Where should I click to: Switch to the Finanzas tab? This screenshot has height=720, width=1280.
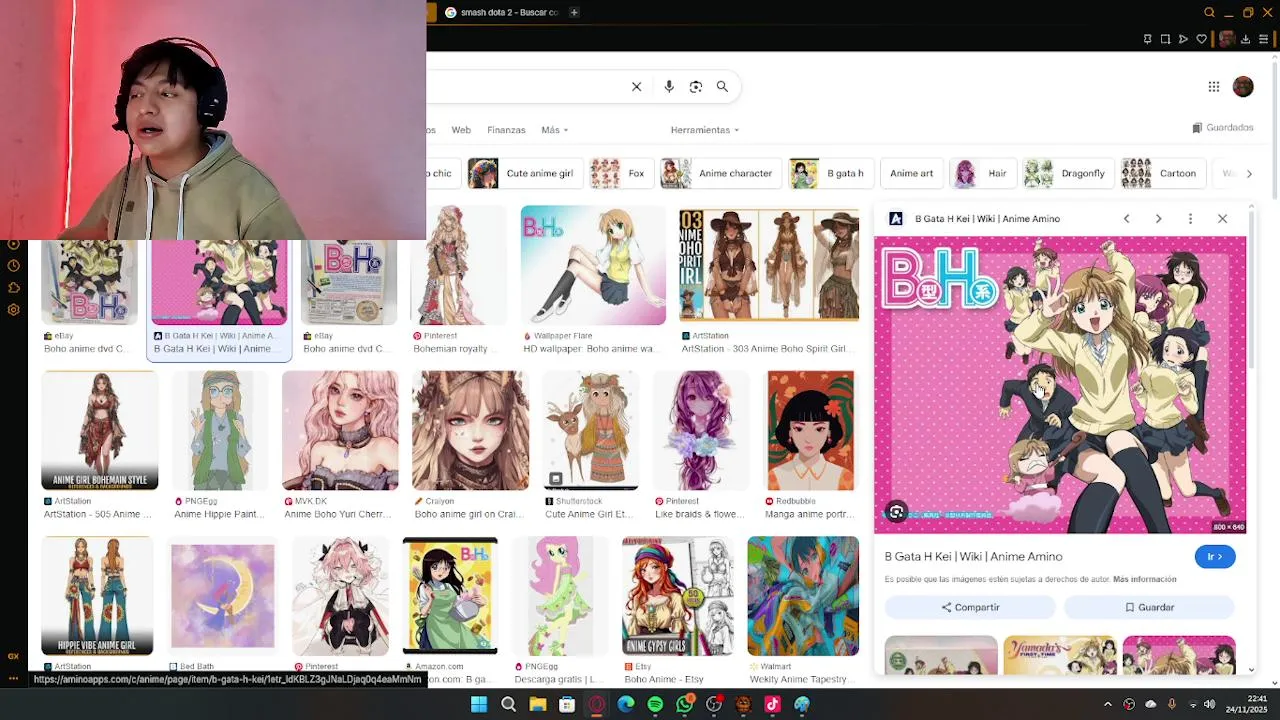tap(506, 130)
